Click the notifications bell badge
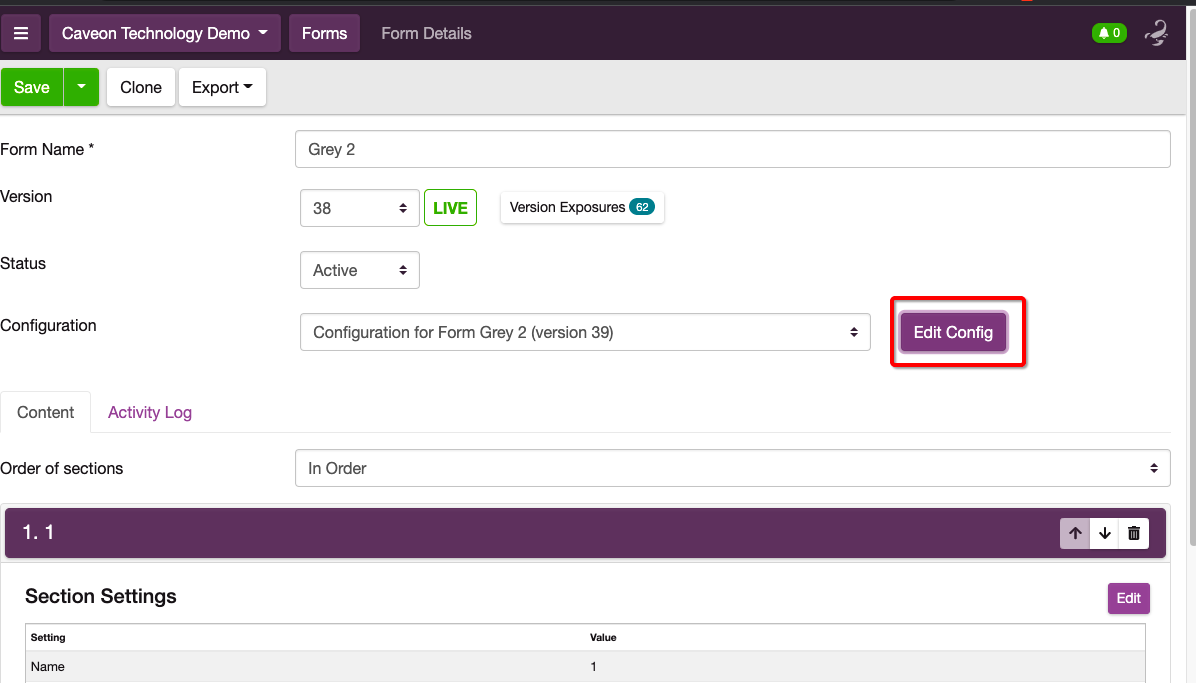The image size is (1196, 683). [1109, 33]
